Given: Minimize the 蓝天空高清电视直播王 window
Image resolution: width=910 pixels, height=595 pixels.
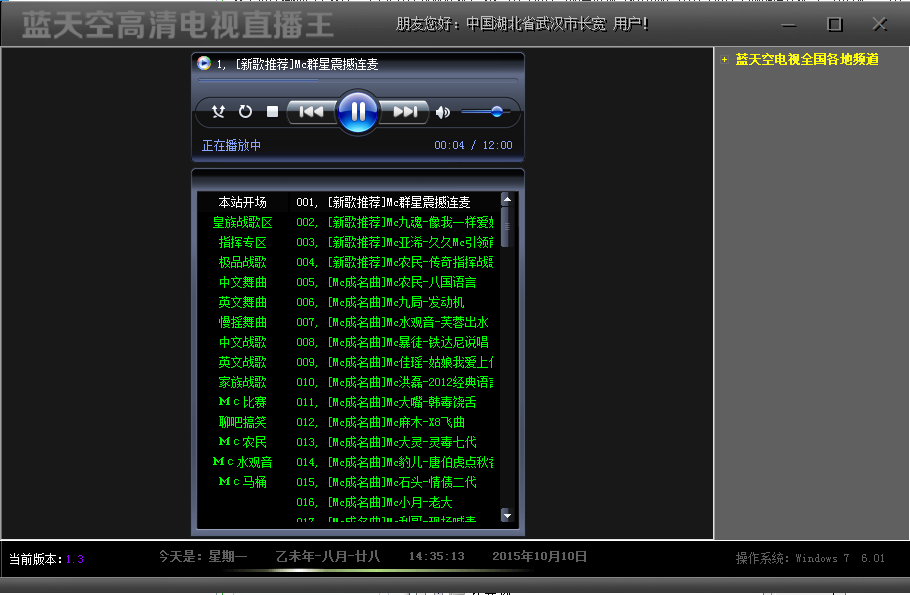Looking at the screenshot, I should (789, 24).
